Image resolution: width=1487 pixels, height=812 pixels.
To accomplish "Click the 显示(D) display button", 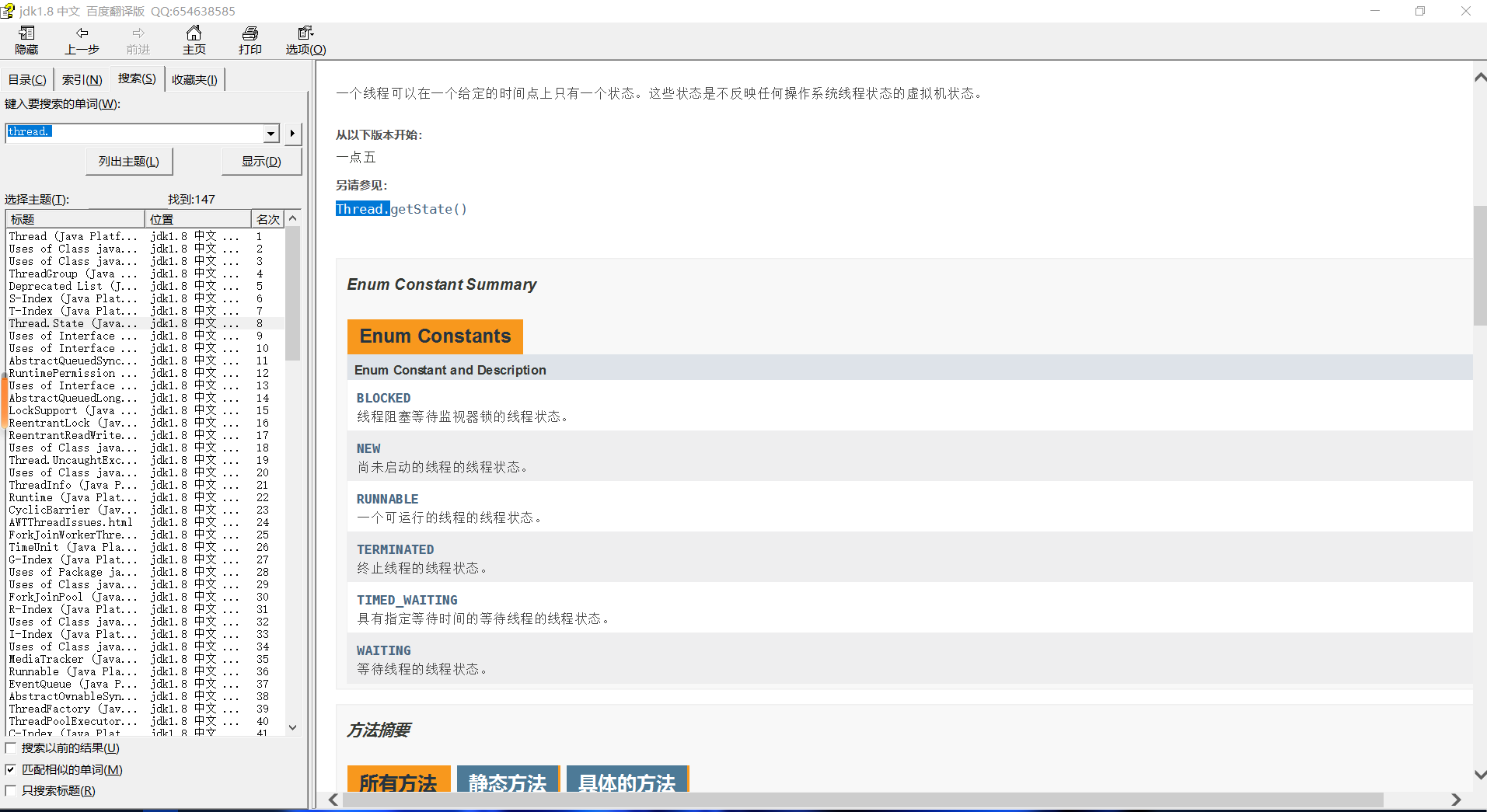I will pyautogui.click(x=261, y=162).
